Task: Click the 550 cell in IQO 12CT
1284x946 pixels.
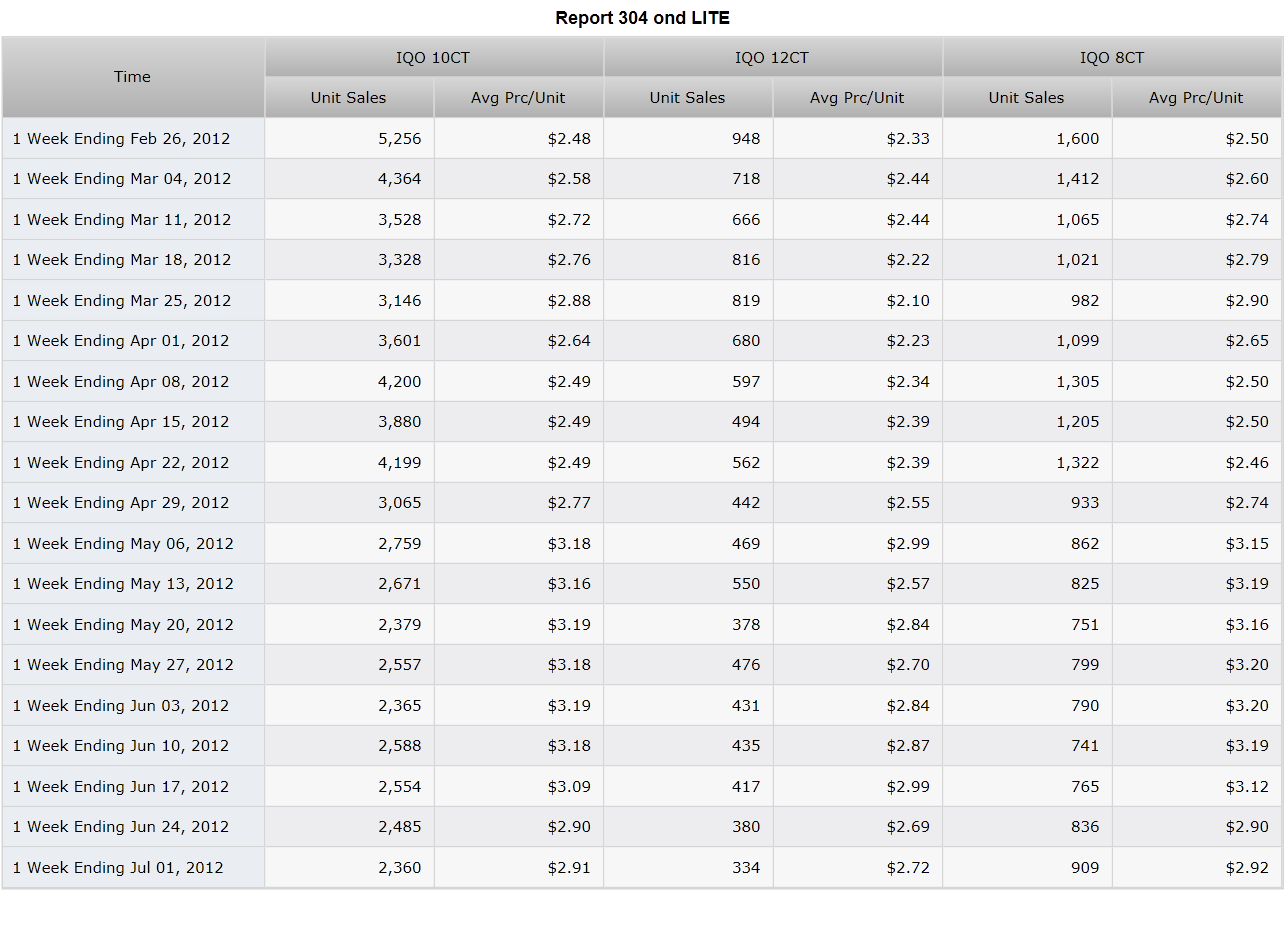Action: [688, 584]
